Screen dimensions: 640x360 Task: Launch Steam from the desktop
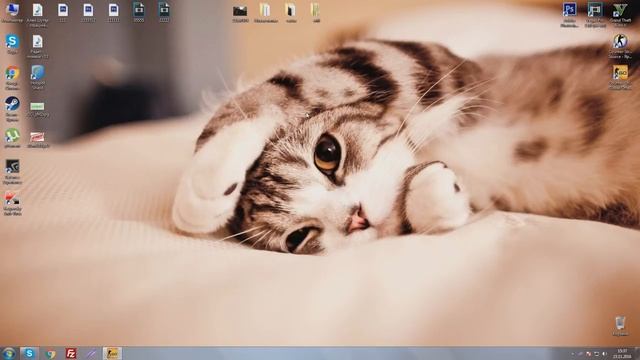pyautogui.click(x=12, y=109)
